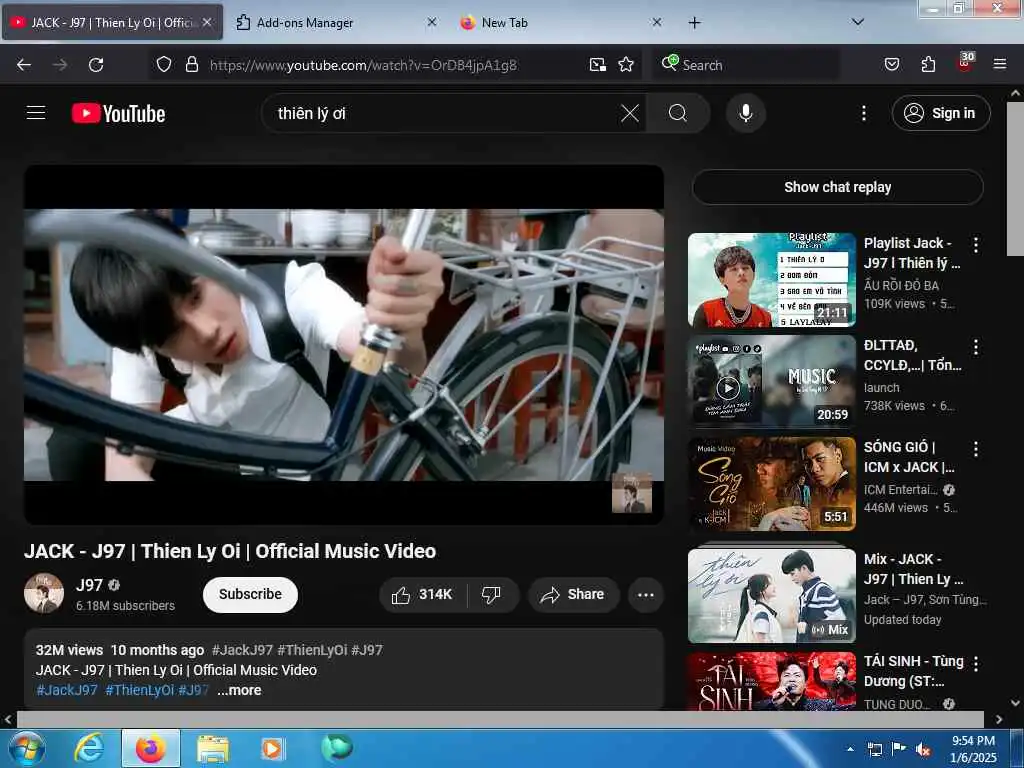
Task: Go back with the browser back arrow
Action: click(24, 65)
